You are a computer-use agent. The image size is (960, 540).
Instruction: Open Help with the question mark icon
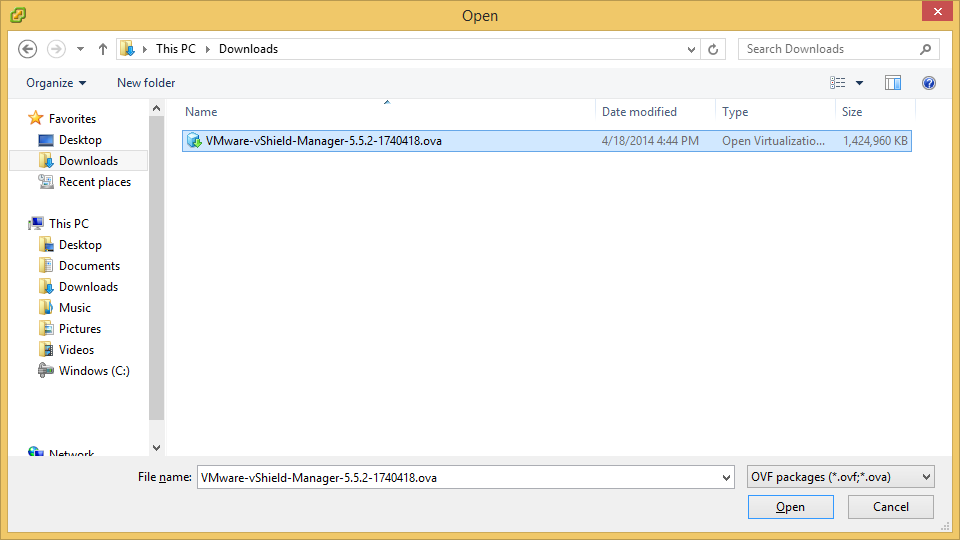coord(929,83)
